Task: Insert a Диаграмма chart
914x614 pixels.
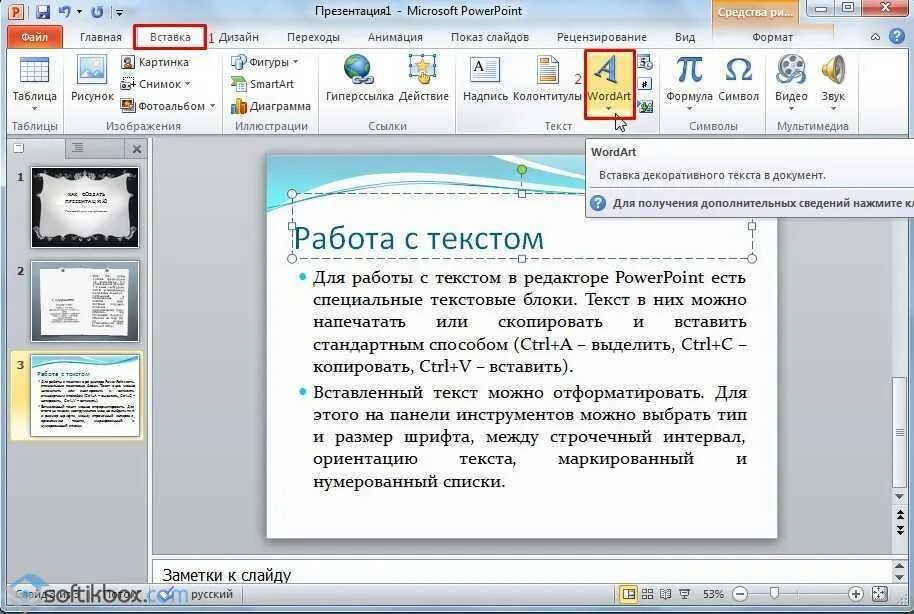Action: click(x=270, y=106)
